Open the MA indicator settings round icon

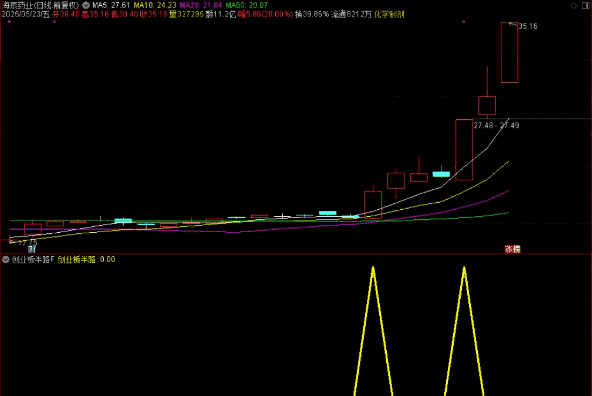[x=86, y=5]
